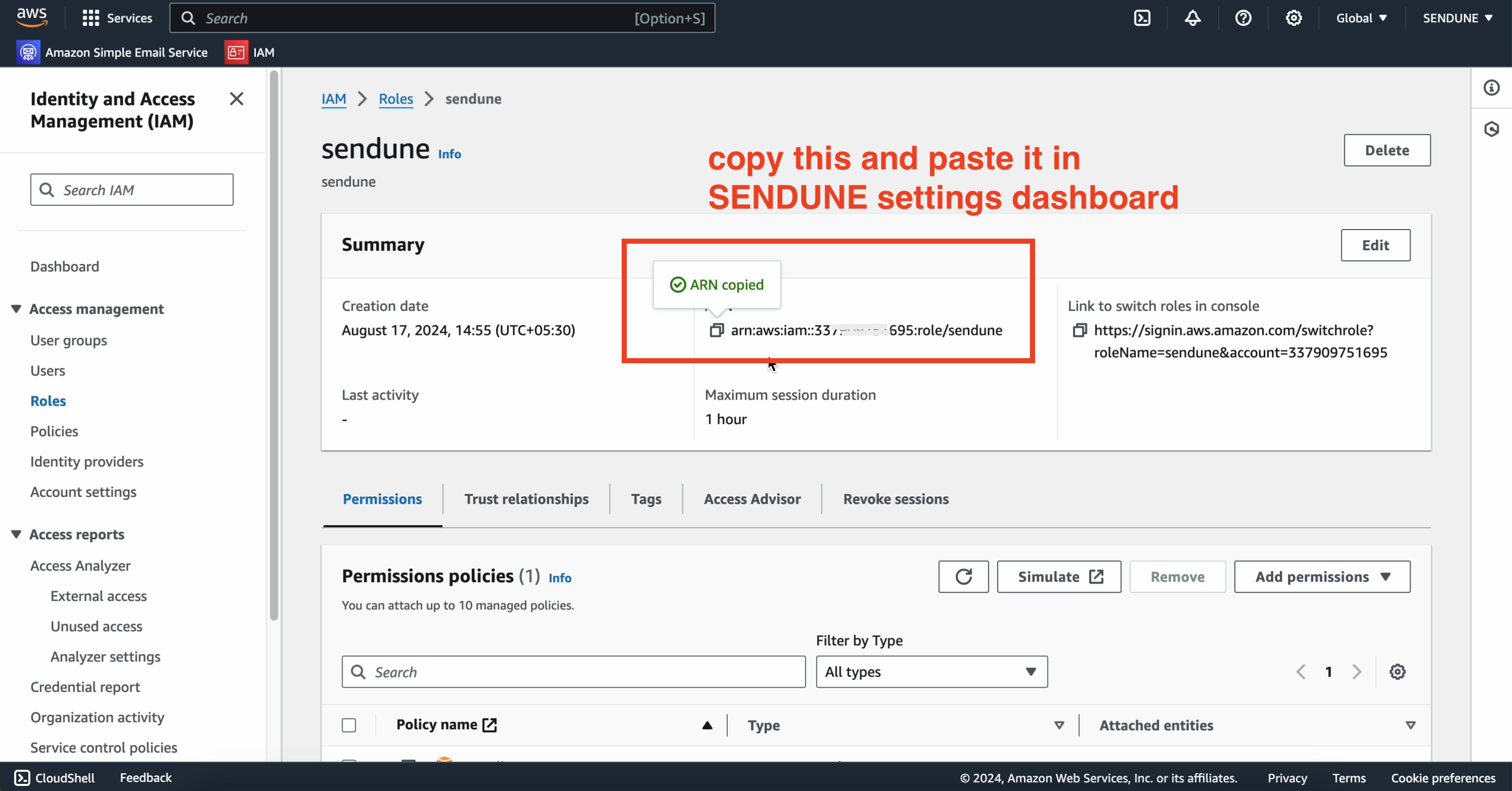Click the Simulate button
The height and width of the screenshot is (791, 1512).
pyautogui.click(x=1059, y=577)
